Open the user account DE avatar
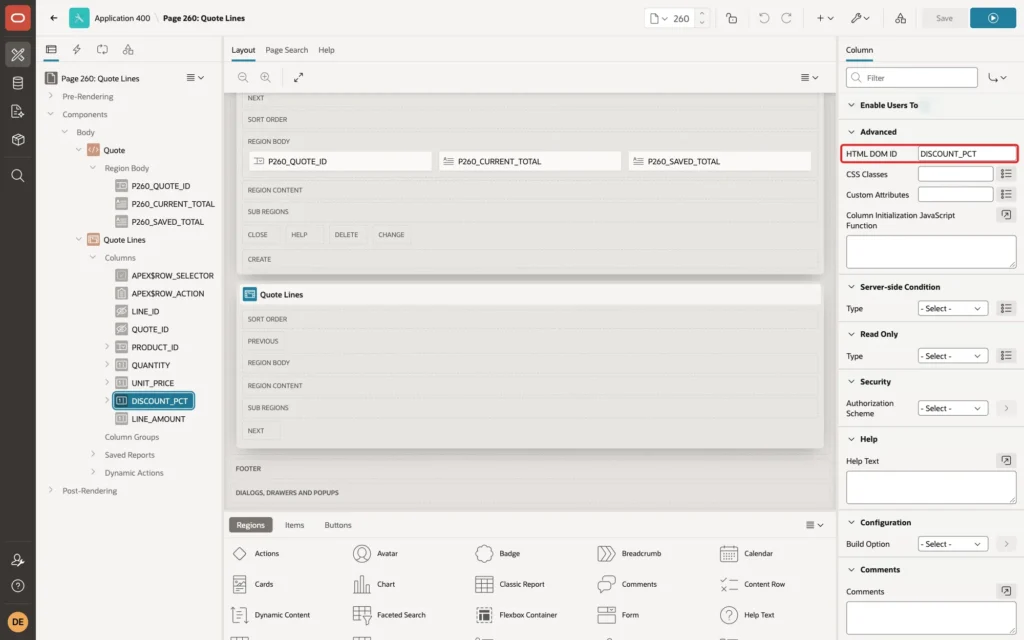 pyautogui.click(x=18, y=622)
